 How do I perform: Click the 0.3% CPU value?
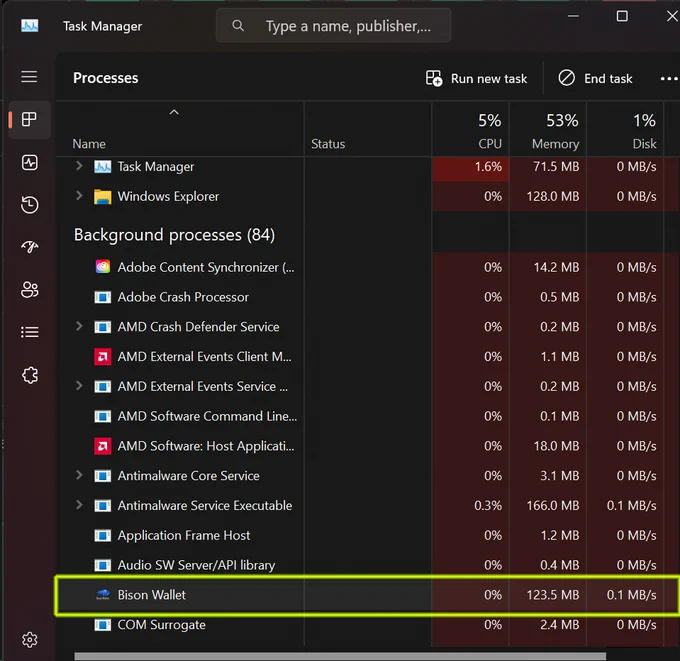click(x=488, y=506)
